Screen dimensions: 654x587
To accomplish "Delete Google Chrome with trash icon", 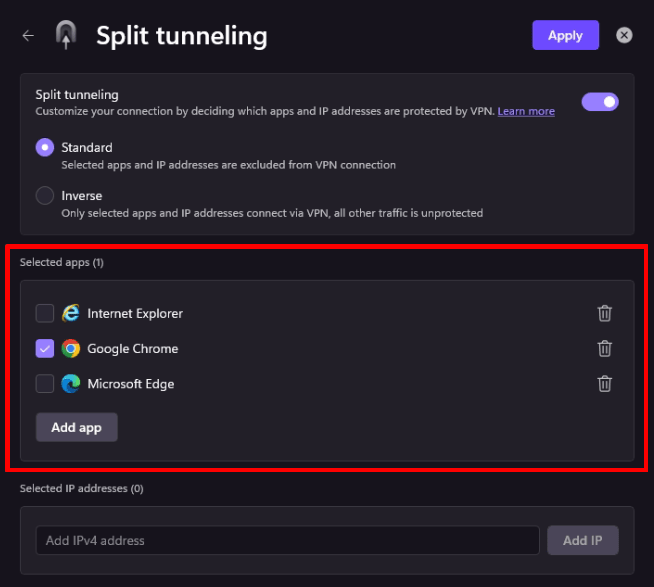I will pyautogui.click(x=604, y=348).
